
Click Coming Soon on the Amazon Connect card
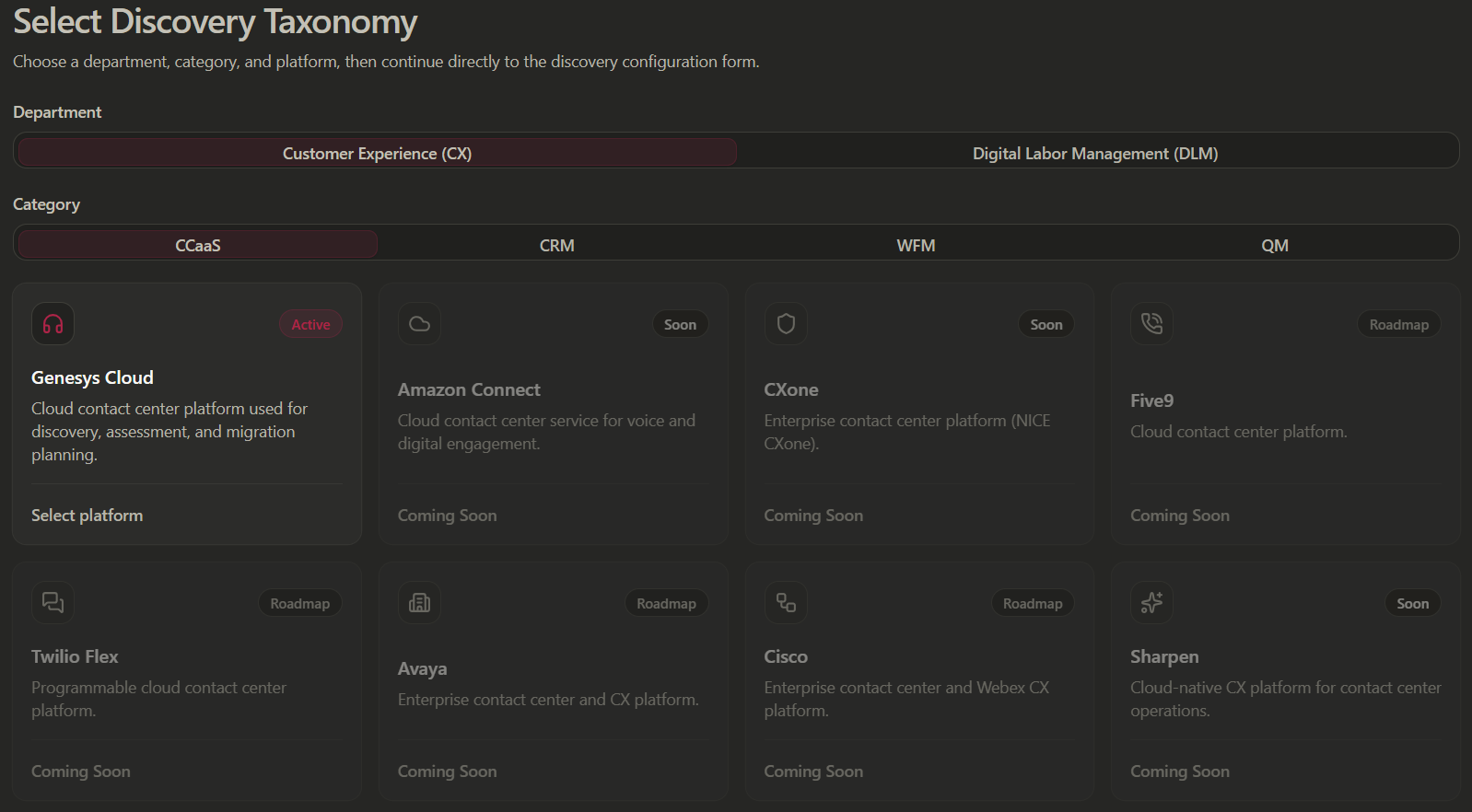click(x=447, y=516)
